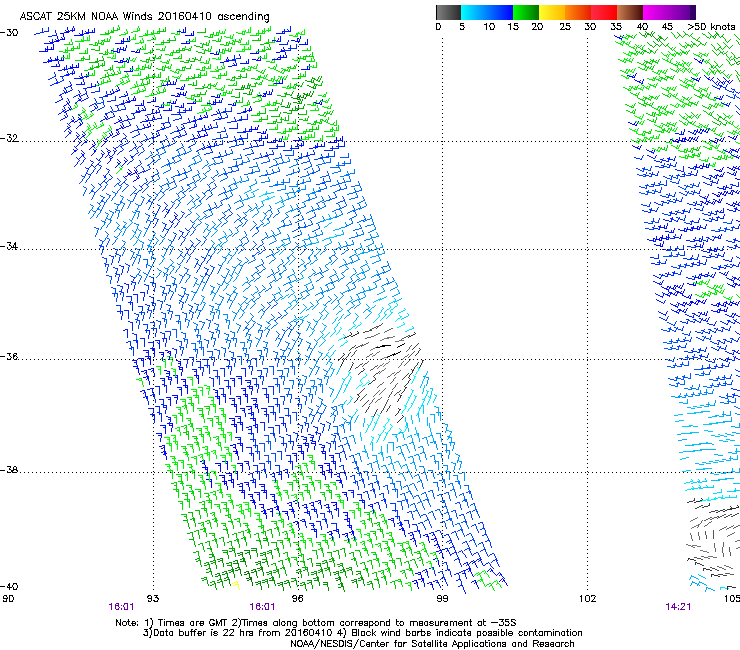The height and width of the screenshot is (650, 740).
Task: Click the legend tick label '25'
Action: [x=565, y=27]
